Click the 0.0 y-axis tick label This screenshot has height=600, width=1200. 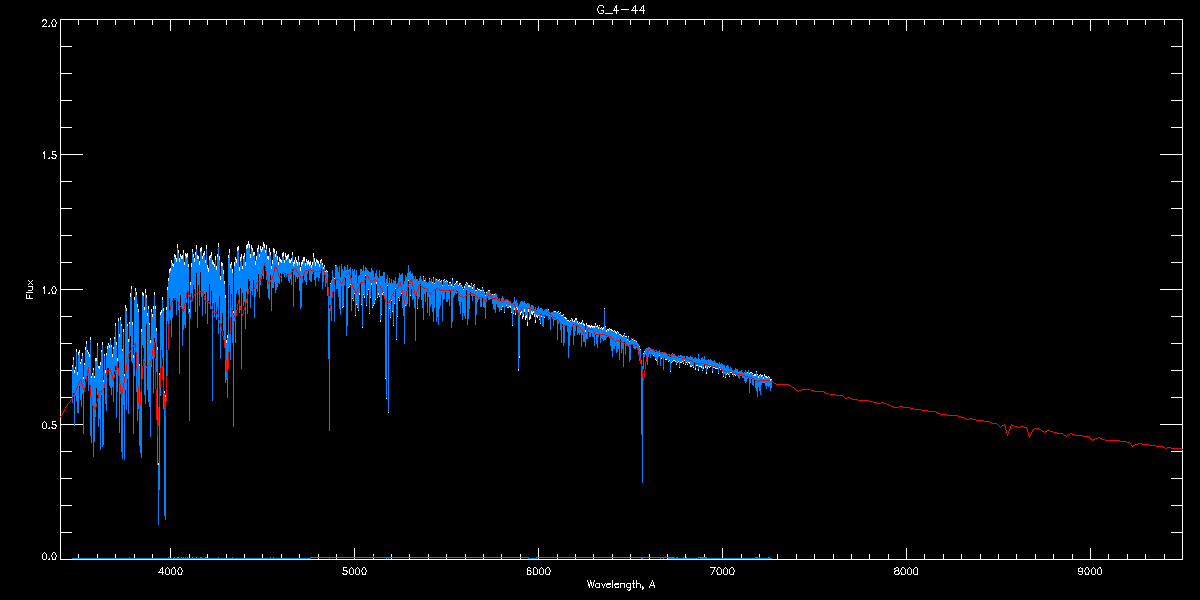click(48, 555)
